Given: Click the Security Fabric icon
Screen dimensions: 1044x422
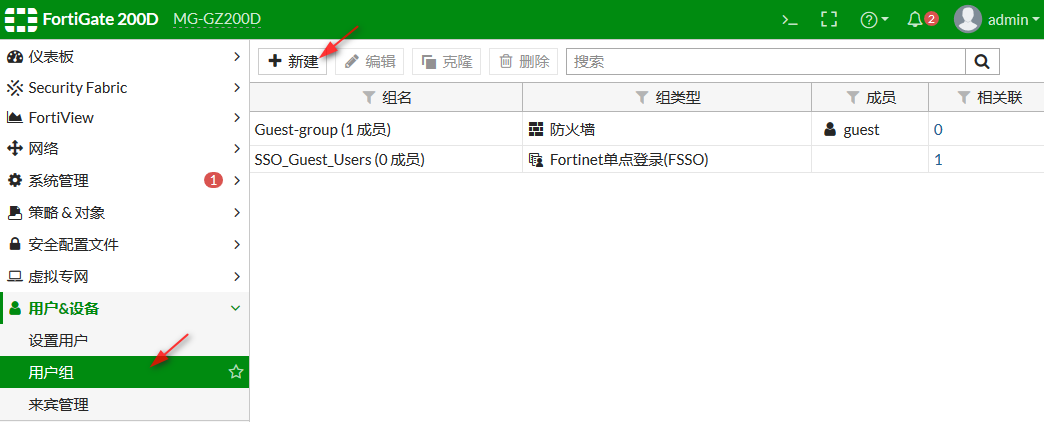Looking at the screenshot, I should pos(15,87).
